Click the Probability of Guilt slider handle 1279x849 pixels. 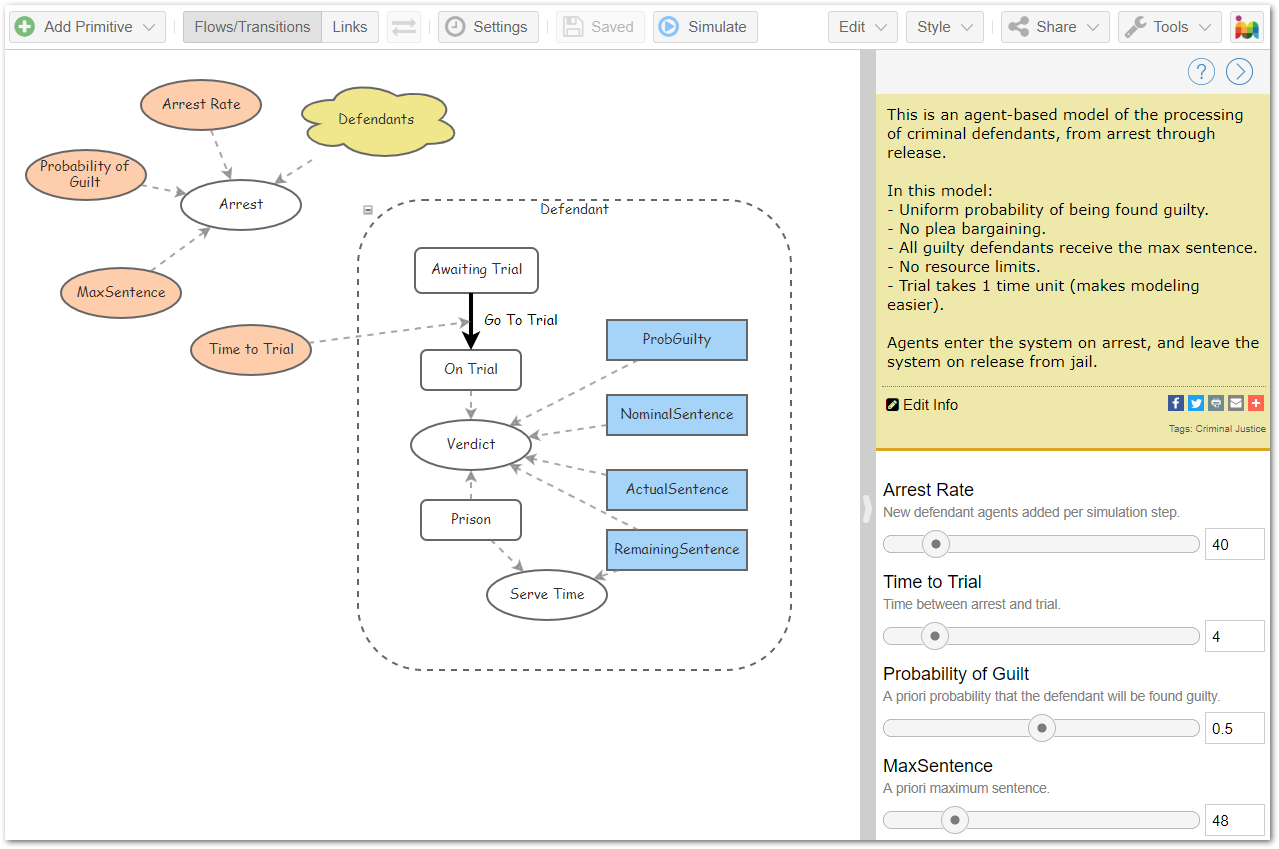1042,728
